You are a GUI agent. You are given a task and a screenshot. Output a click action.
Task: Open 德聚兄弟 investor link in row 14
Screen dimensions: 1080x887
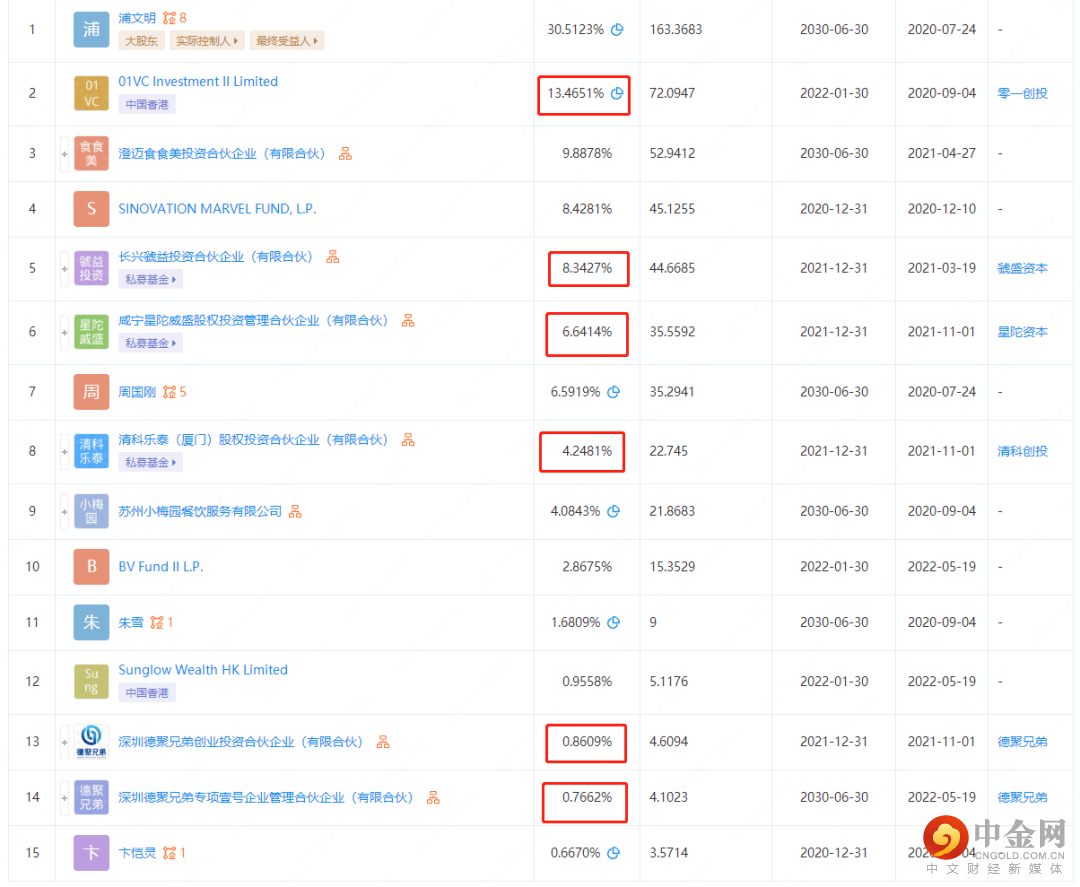point(1022,797)
